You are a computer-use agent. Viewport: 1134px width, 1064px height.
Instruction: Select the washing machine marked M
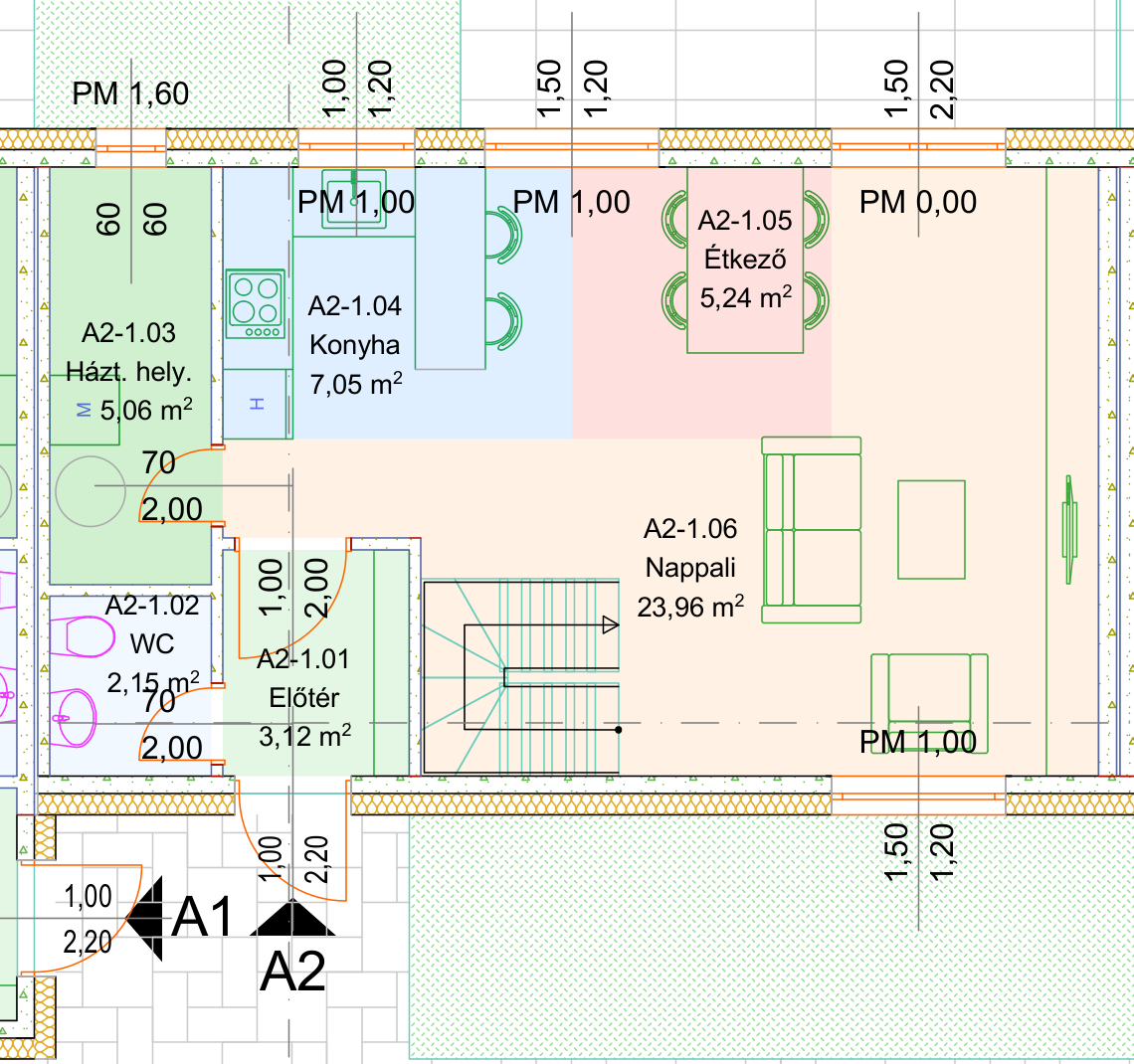pos(85,410)
